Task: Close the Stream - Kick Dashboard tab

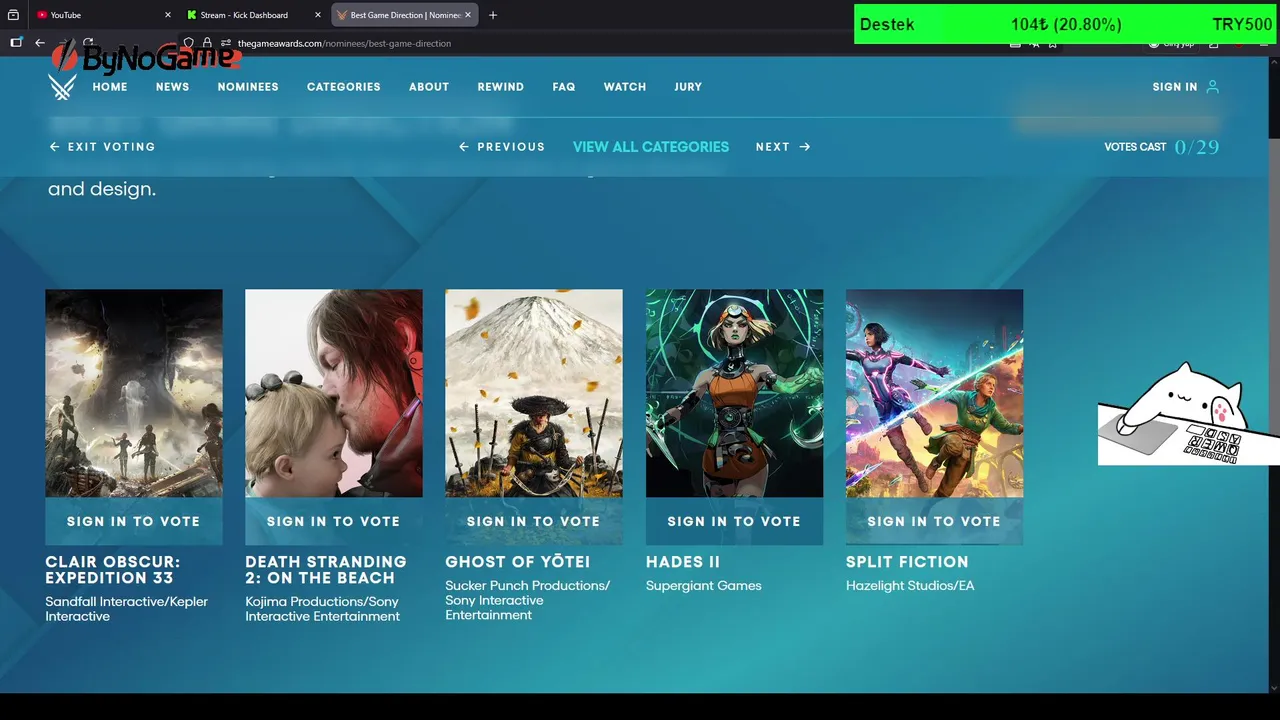Action: tap(318, 15)
